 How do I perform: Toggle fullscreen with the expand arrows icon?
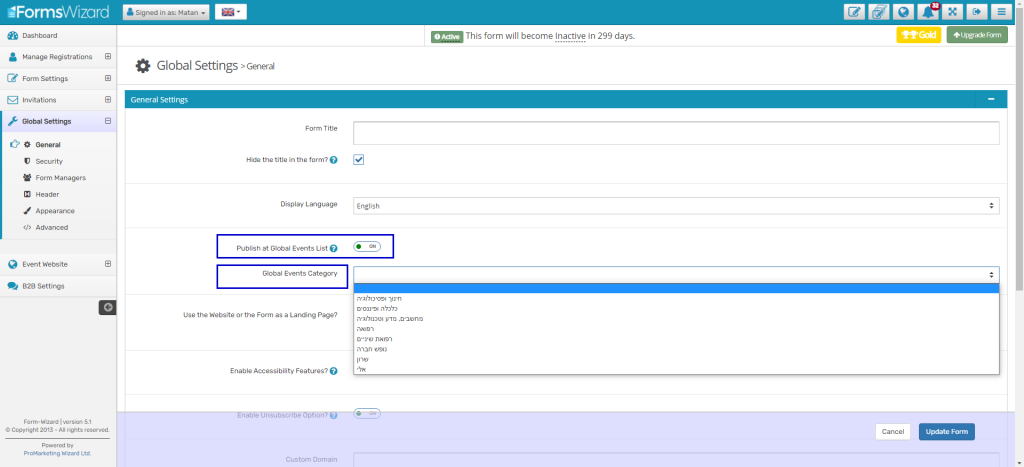951,12
